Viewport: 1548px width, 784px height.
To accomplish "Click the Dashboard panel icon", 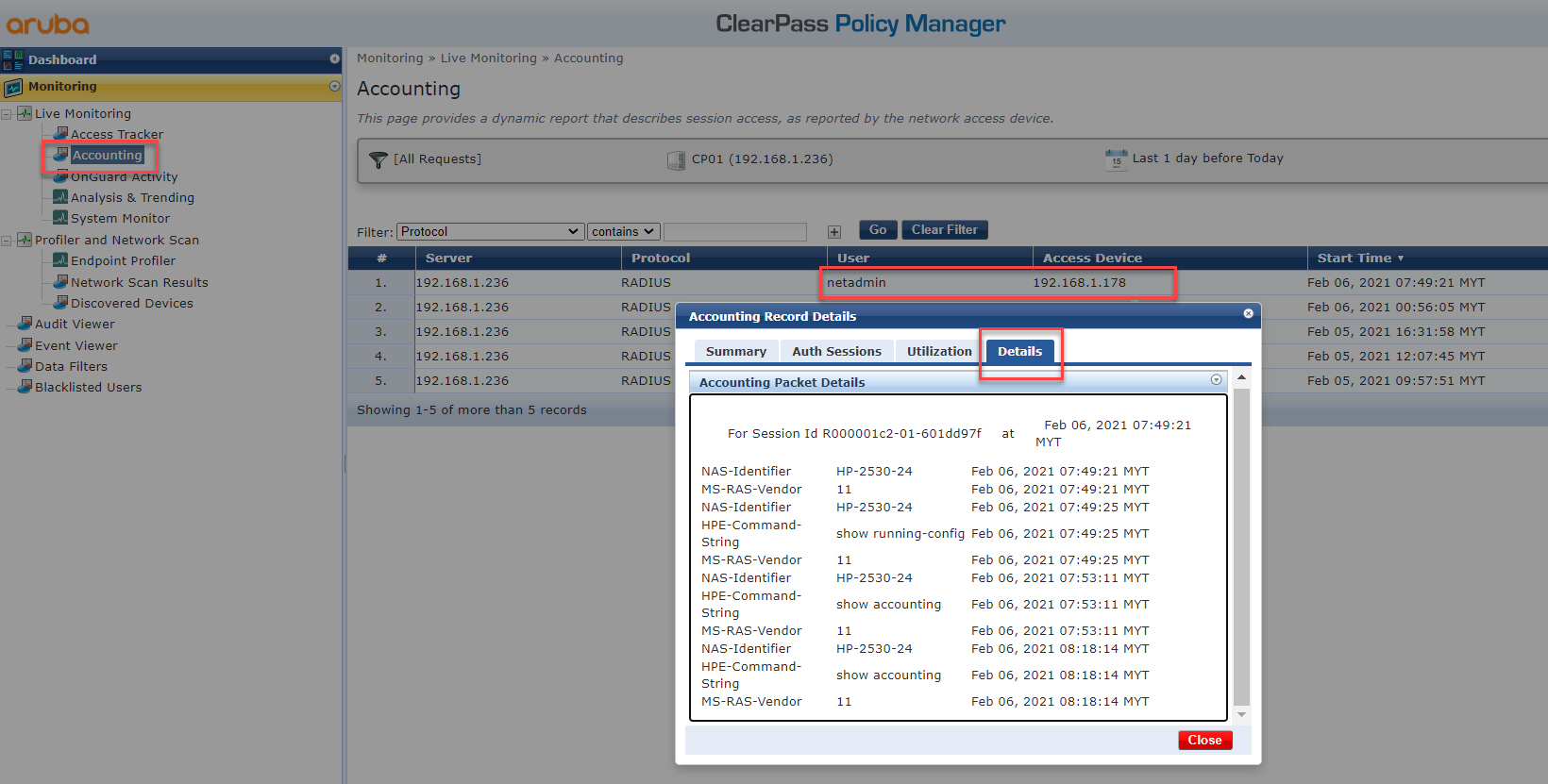I will (x=12, y=60).
